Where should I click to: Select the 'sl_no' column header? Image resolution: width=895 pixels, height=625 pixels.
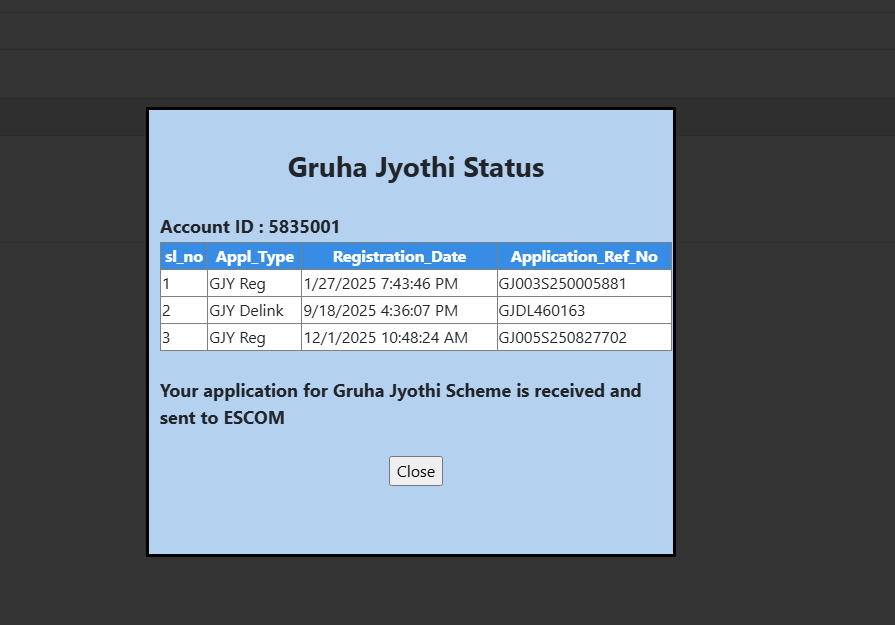pos(184,256)
